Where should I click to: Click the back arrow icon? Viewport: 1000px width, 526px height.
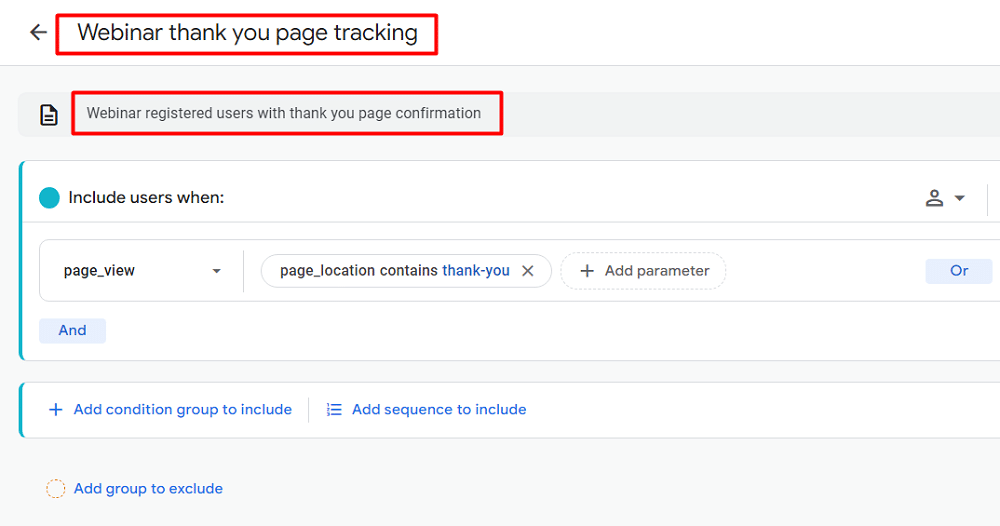click(x=38, y=33)
